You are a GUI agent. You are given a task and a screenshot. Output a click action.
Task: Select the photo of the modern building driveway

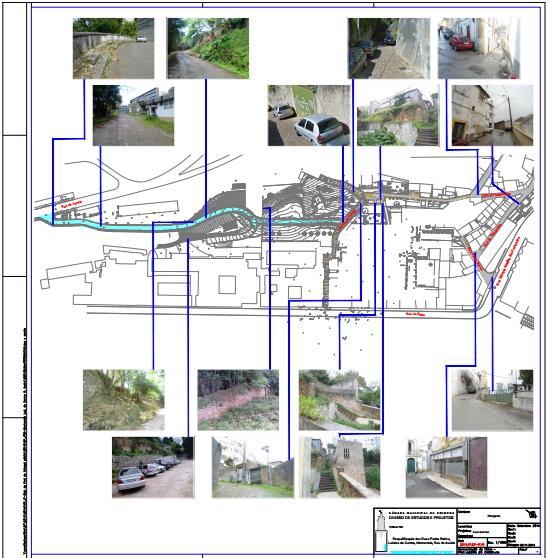click(133, 115)
